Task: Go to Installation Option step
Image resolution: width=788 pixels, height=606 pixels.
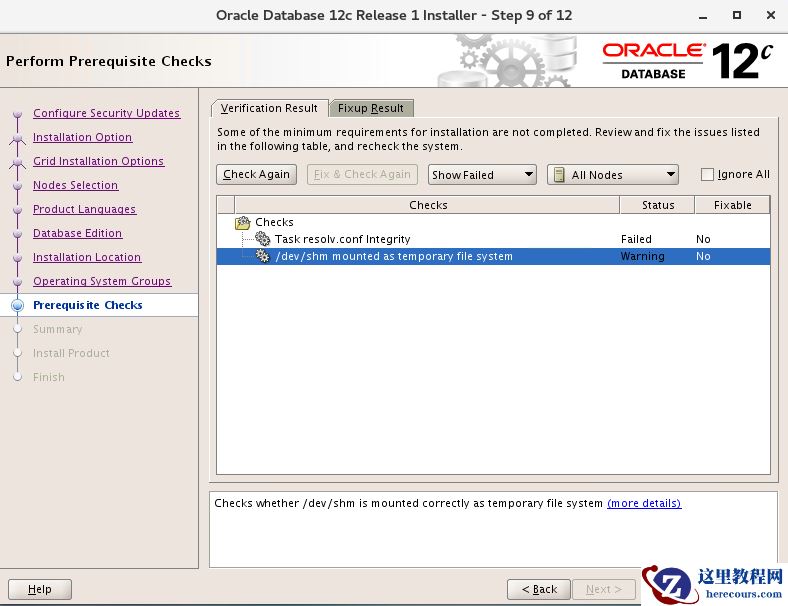Action: (x=82, y=137)
